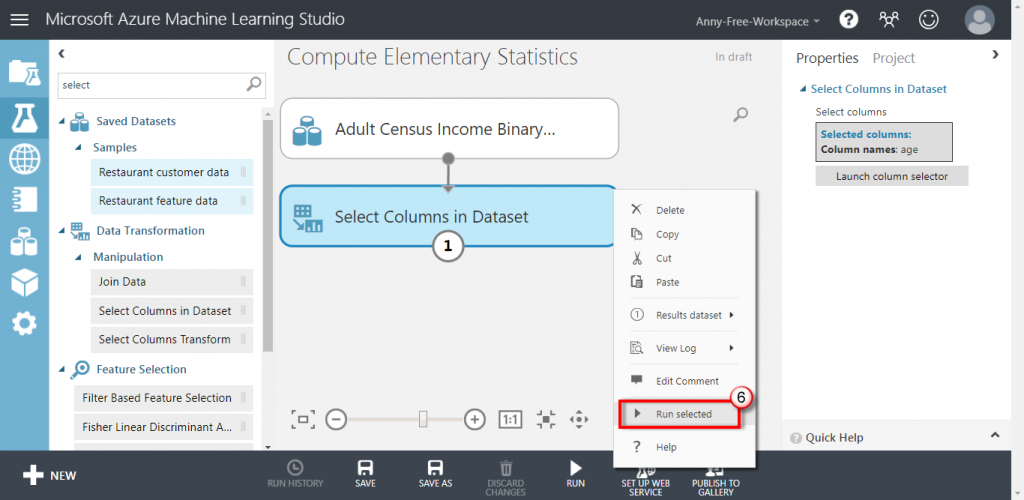Click the zoom in plus icon
Screen dimensions: 1024x500
tap(475, 419)
